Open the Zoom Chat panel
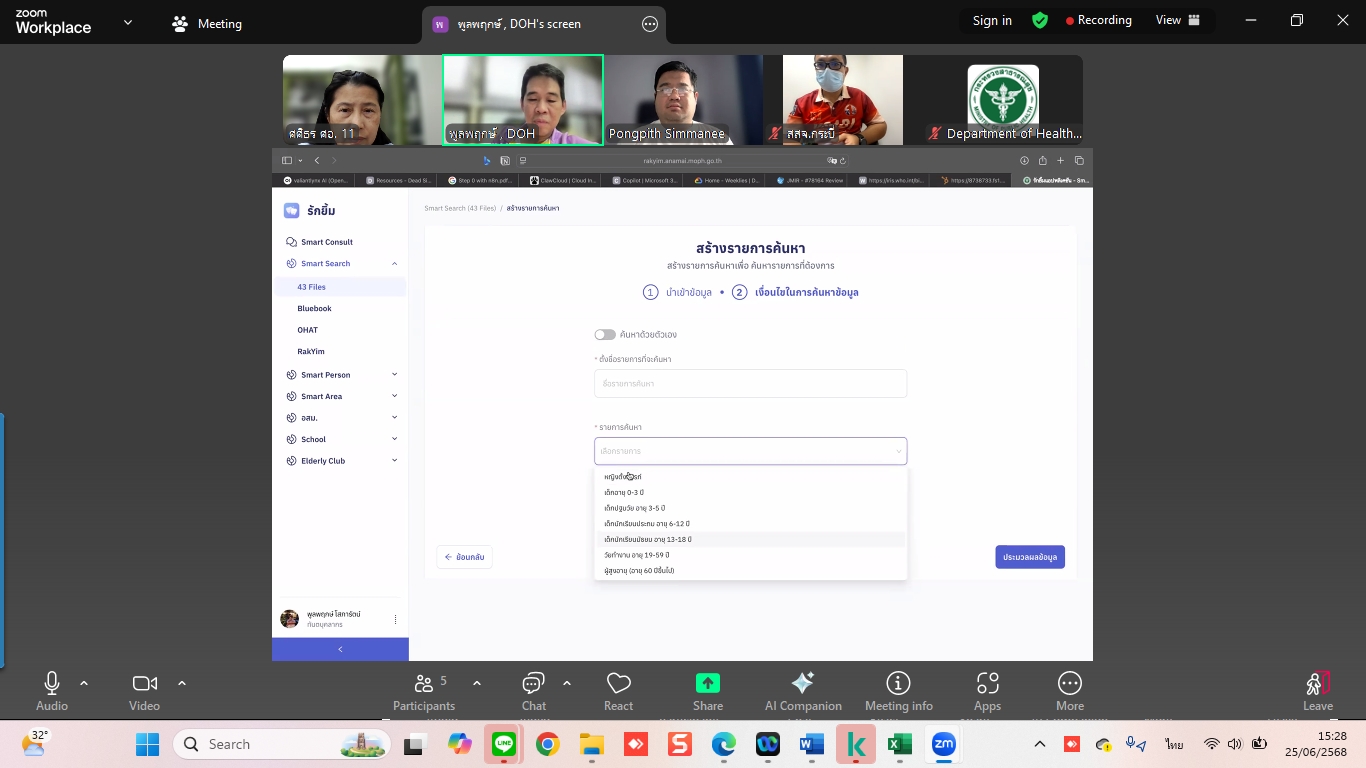Viewport: 1366px width, 768px height. 534,692
